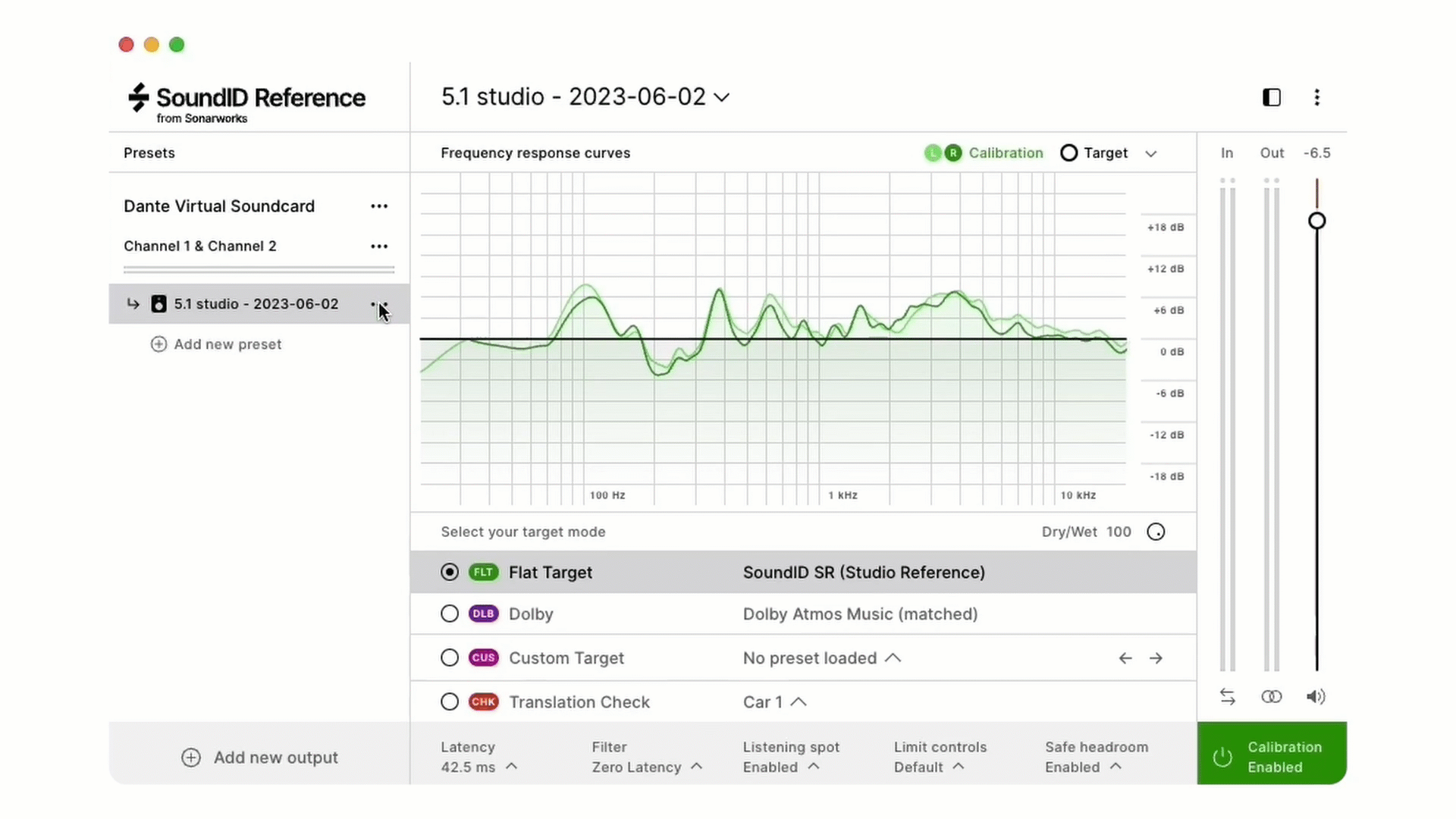Click the arrow icon before the preset name
Viewport: 1456px width, 819px height.
point(133,304)
